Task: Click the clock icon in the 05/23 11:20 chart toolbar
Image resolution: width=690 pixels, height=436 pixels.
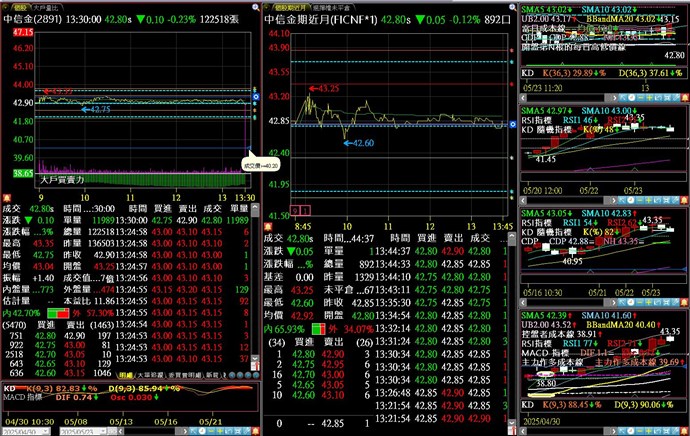Action: [631, 98]
